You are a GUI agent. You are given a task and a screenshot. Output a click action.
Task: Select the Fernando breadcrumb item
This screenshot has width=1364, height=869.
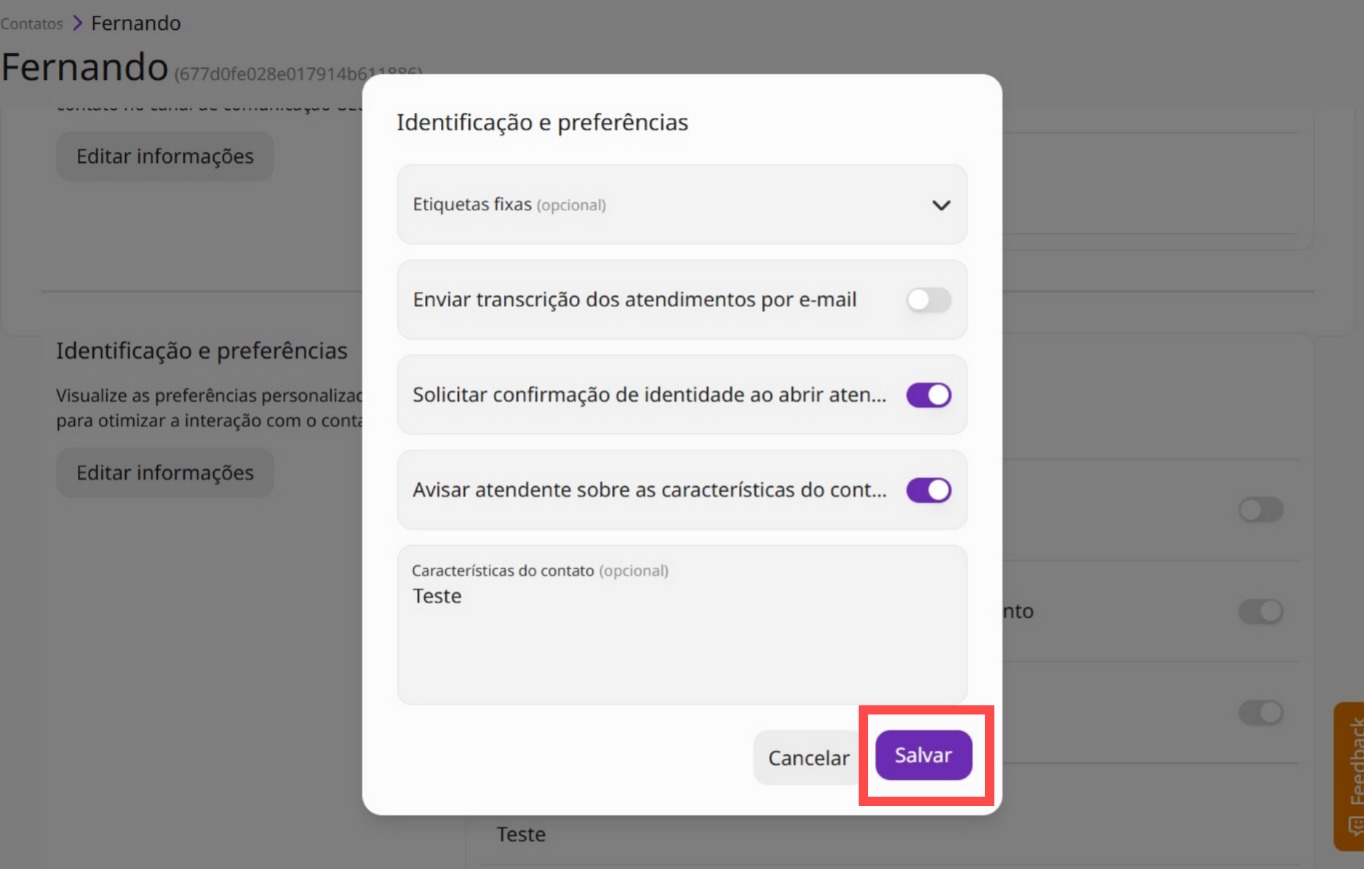(x=136, y=23)
